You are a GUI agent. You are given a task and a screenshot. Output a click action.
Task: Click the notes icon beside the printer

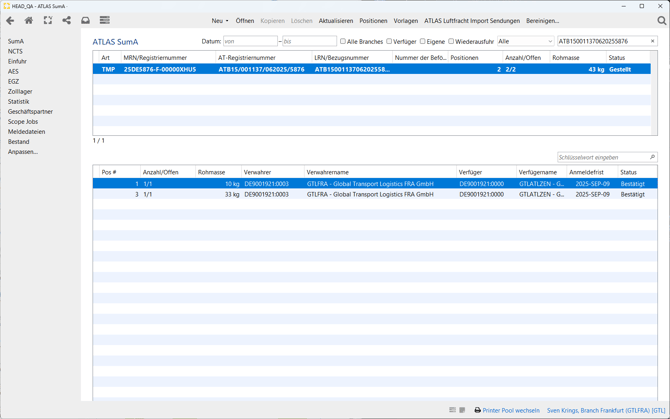tap(462, 410)
